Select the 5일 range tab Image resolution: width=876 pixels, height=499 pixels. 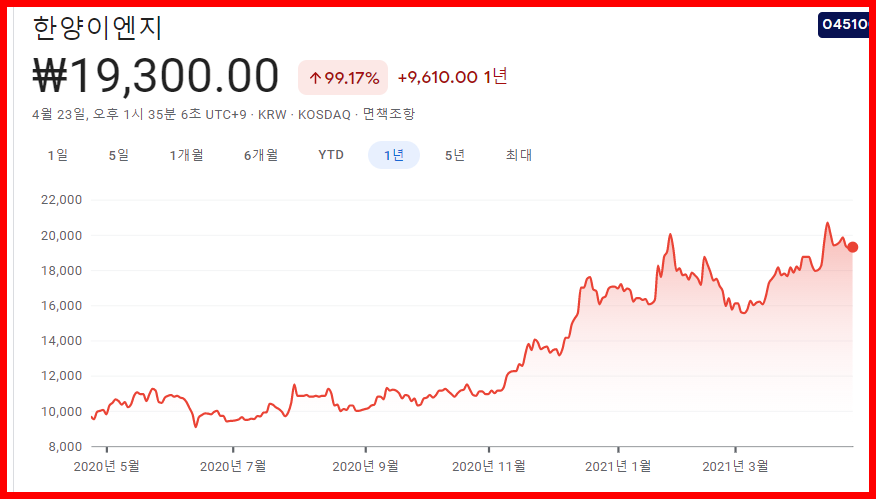coord(118,155)
